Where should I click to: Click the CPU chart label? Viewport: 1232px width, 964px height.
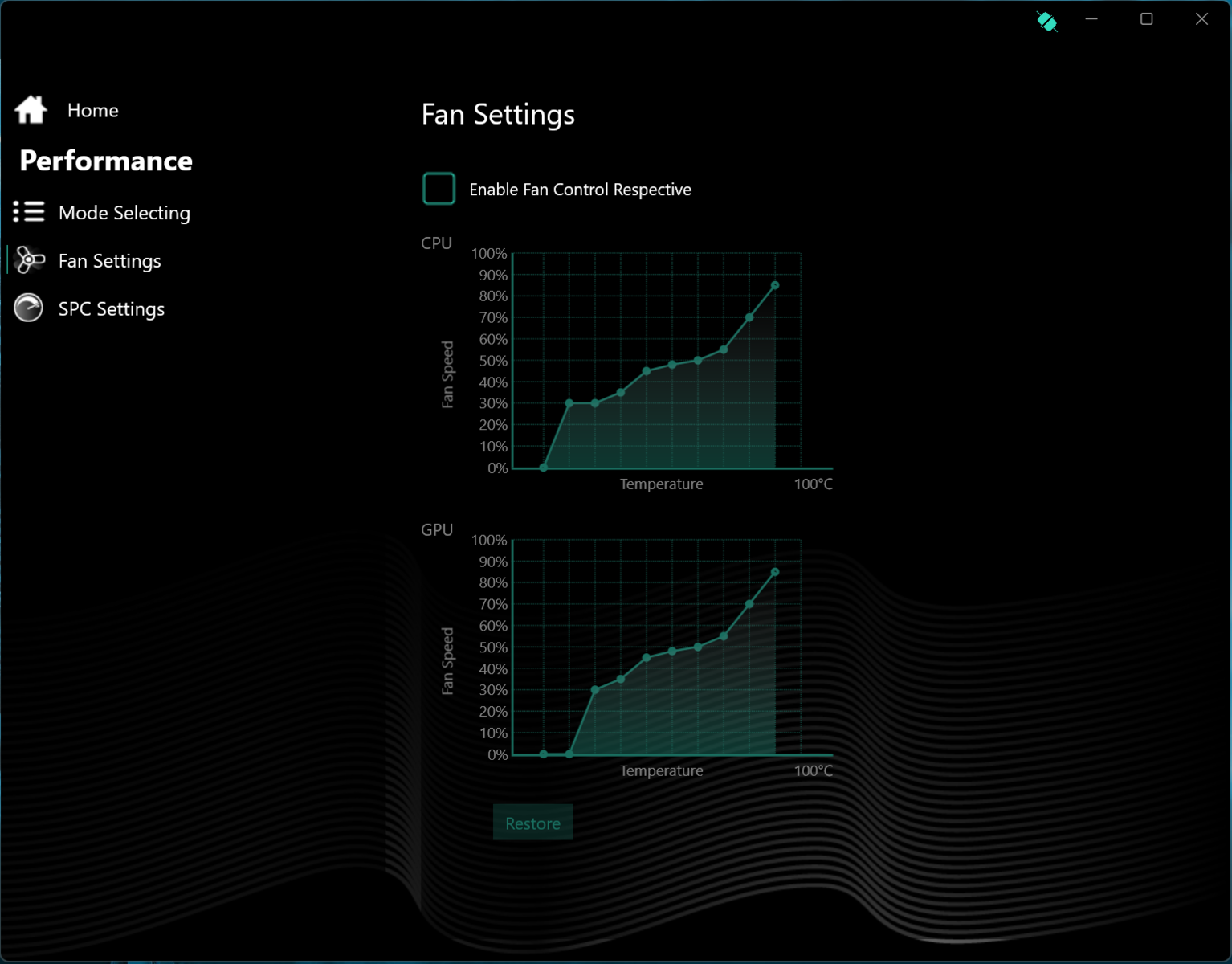click(437, 243)
